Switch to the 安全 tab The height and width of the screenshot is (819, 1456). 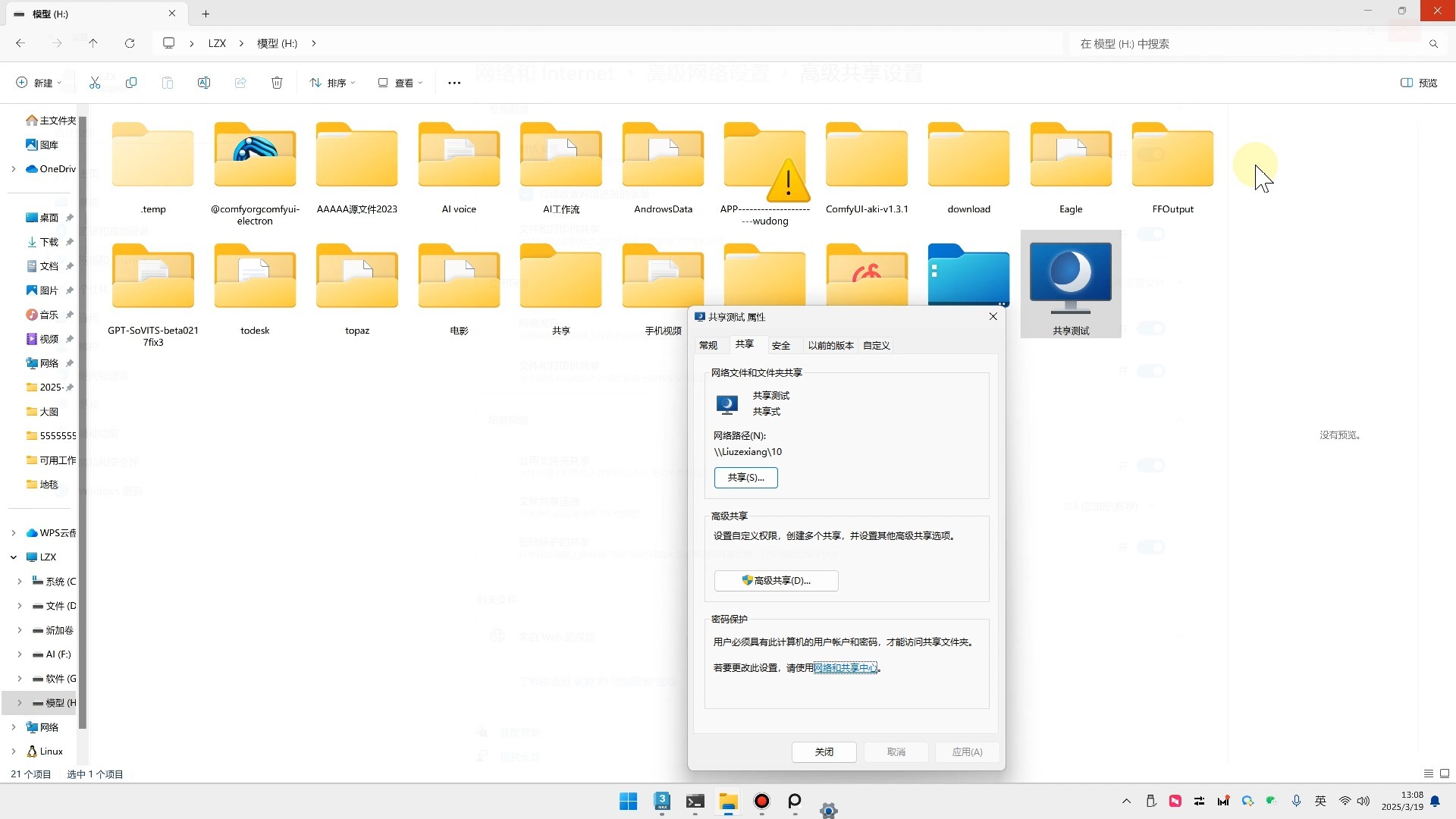(x=781, y=345)
